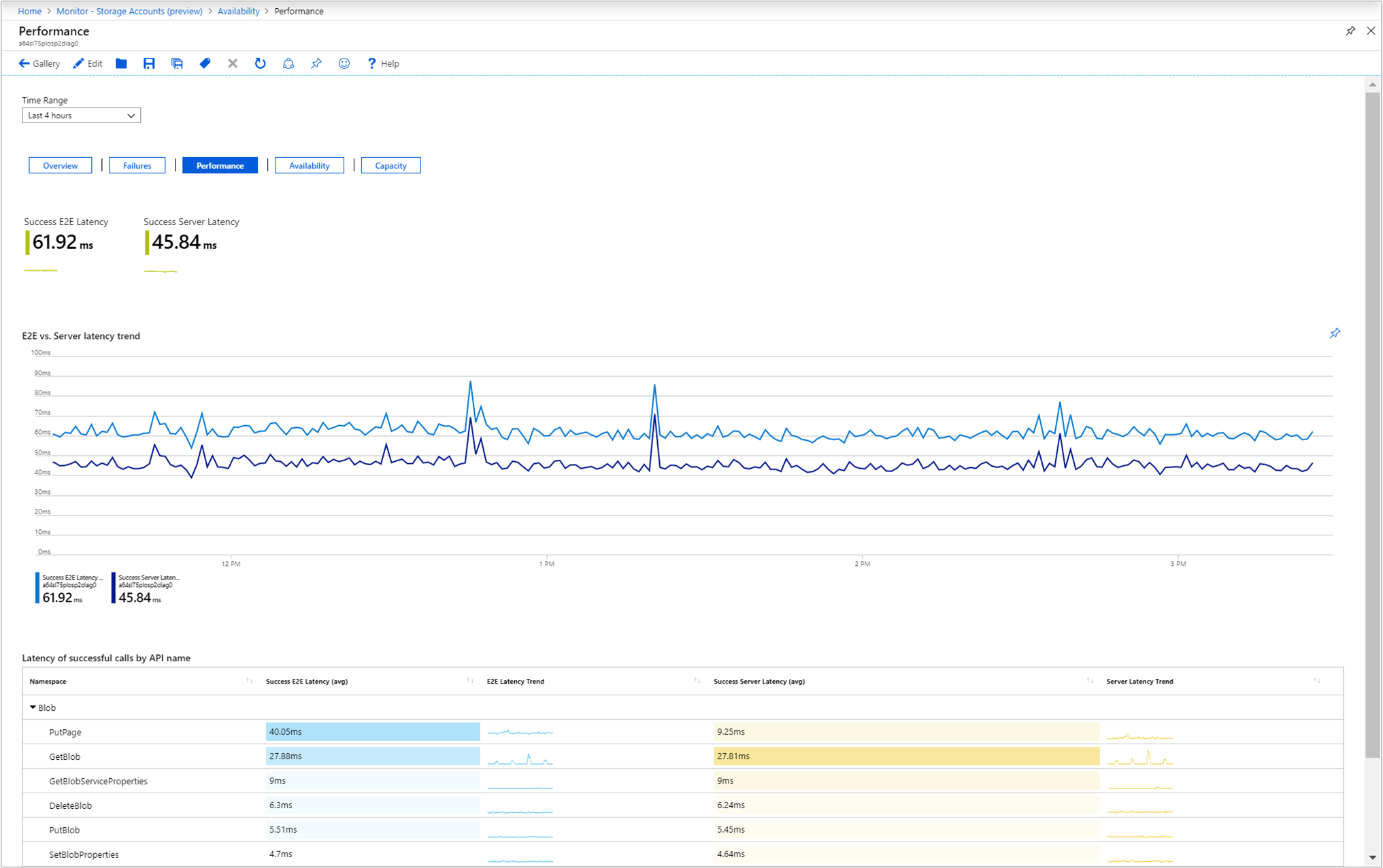
Task: Toggle the Performance tab selection
Action: point(219,166)
